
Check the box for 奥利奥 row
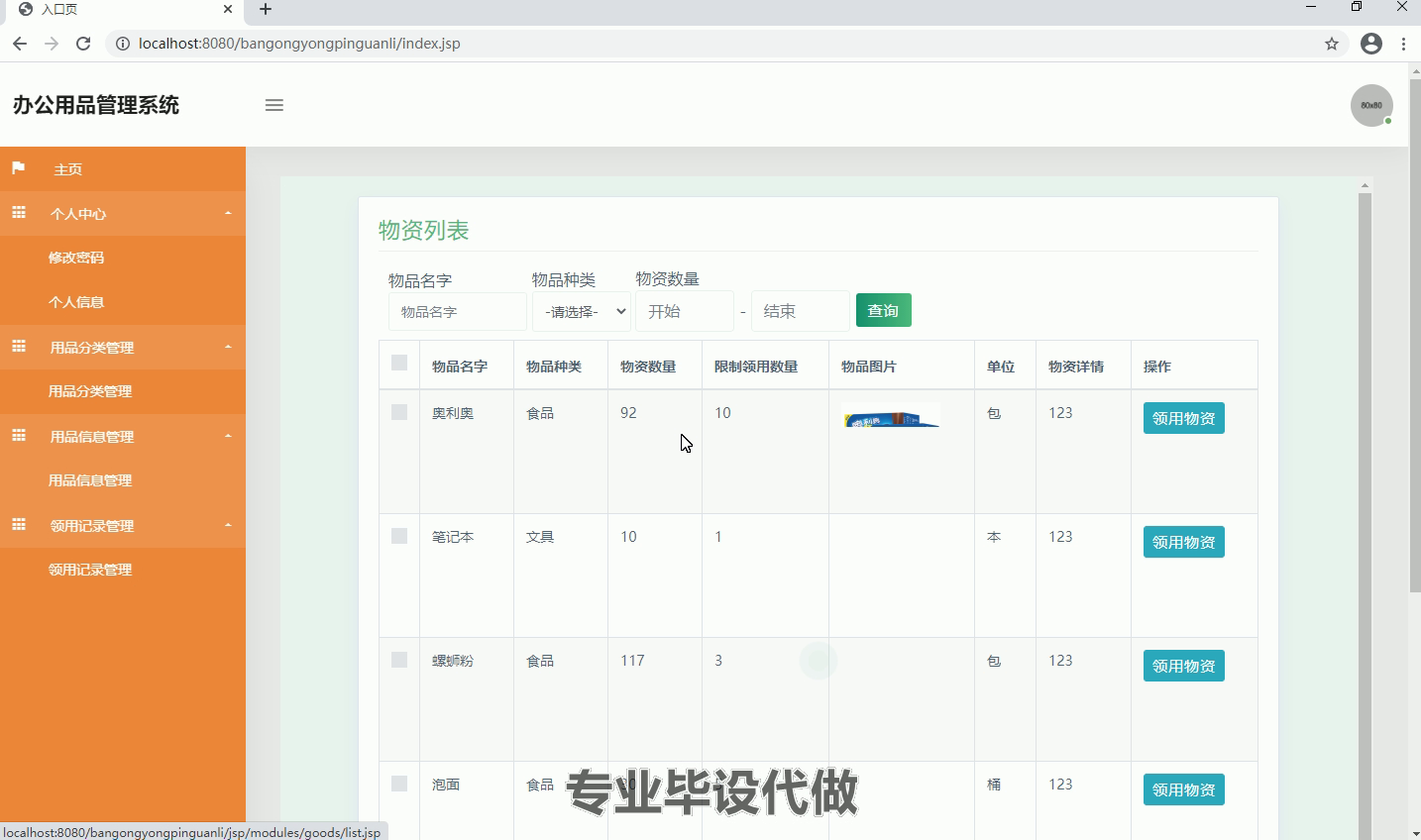tap(399, 412)
